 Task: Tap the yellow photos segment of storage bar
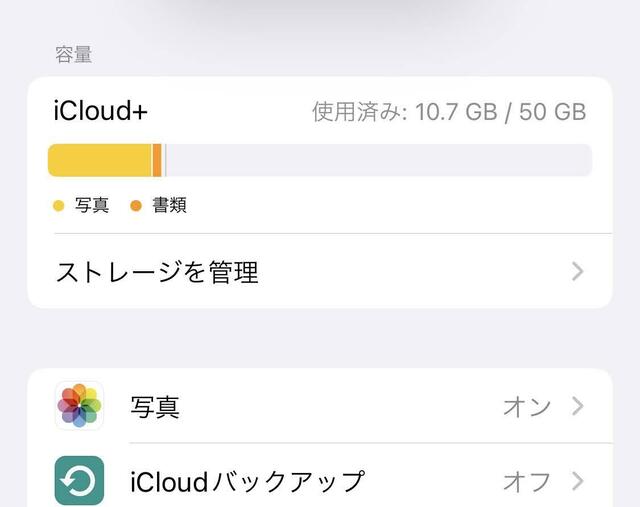pos(100,160)
